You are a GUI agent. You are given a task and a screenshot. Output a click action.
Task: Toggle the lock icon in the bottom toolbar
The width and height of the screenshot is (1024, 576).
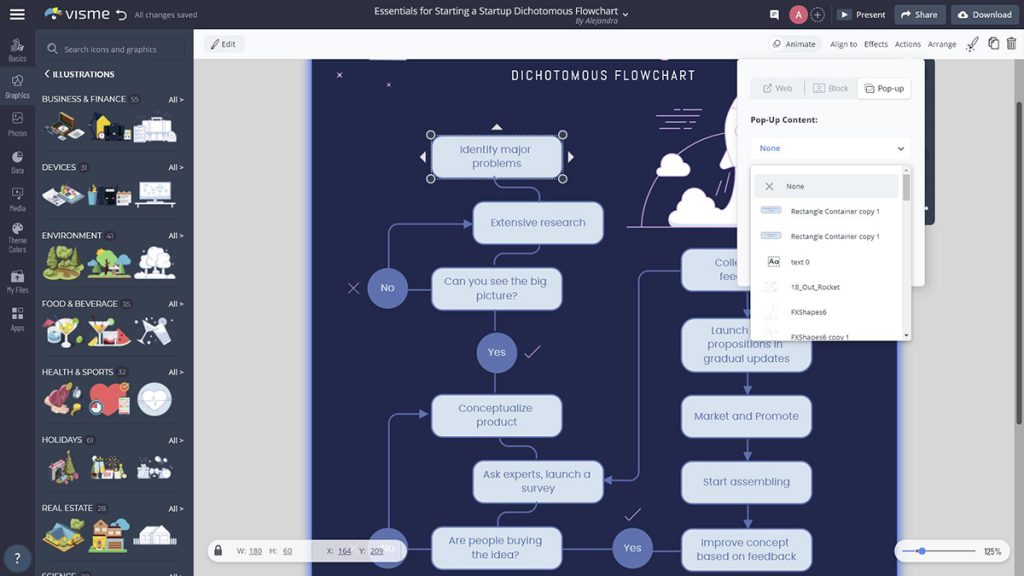click(217, 550)
